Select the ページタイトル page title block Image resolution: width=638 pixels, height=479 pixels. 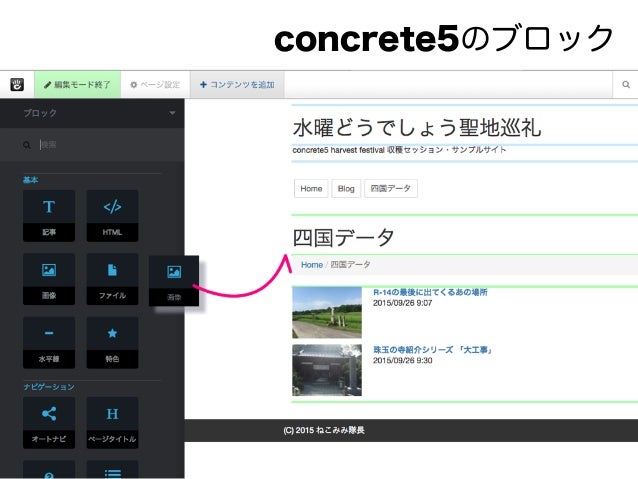coord(112,423)
